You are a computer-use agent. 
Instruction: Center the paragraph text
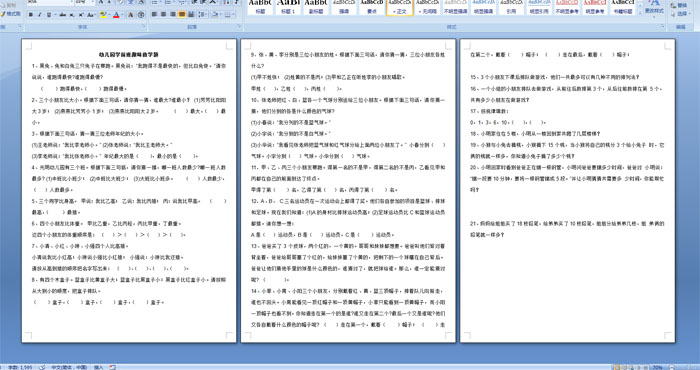pos(163,14)
